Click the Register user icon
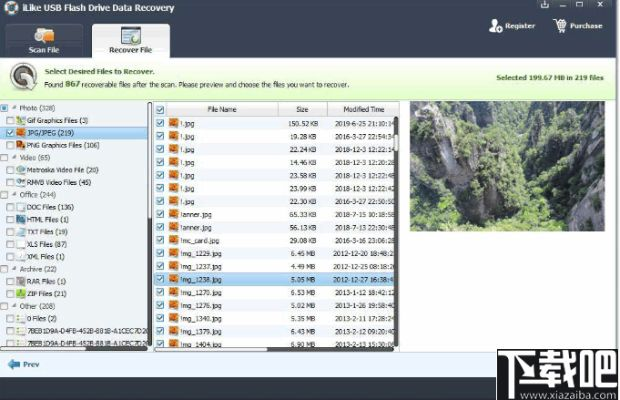 point(496,25)
